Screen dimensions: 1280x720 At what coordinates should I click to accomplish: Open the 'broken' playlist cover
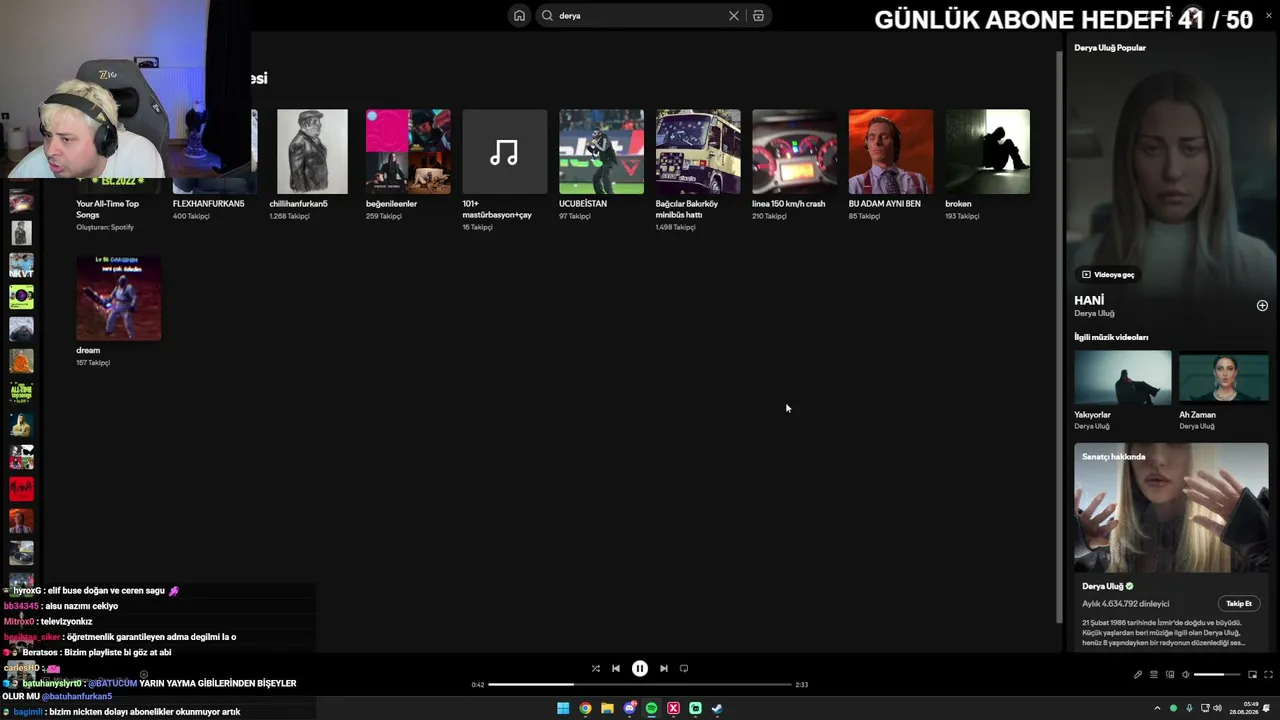[988, 152]
